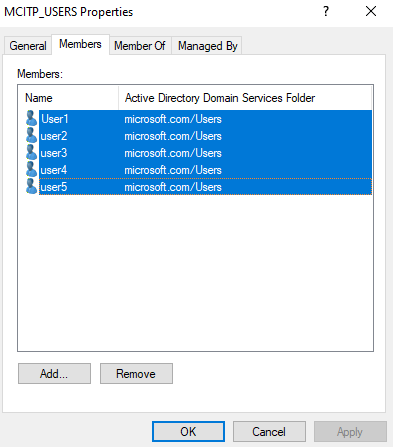Close the MCITP_USERS Properties dialog
Viewport: 393px width, 447px height.
371,12
